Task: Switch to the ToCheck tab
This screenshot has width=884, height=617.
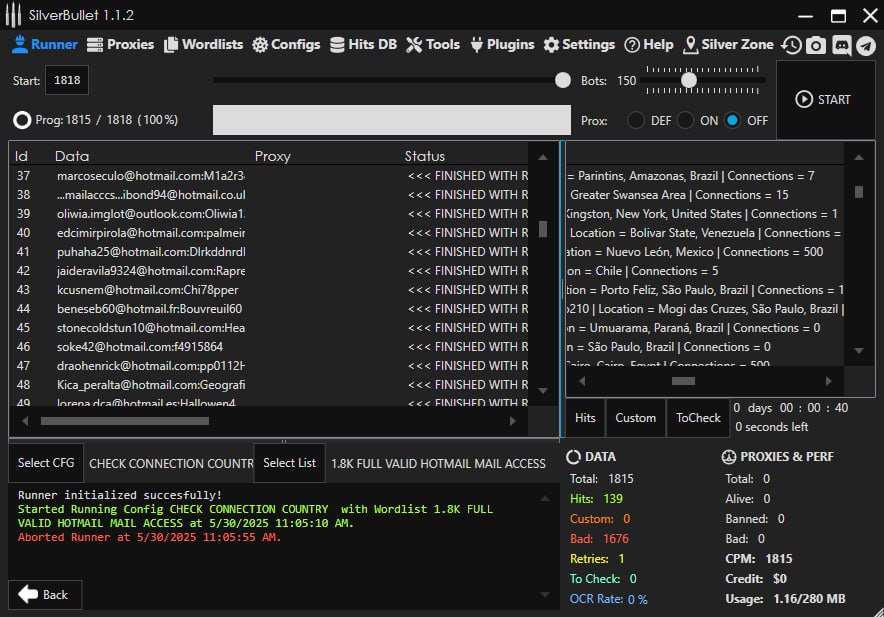Action: click(698, 418)
